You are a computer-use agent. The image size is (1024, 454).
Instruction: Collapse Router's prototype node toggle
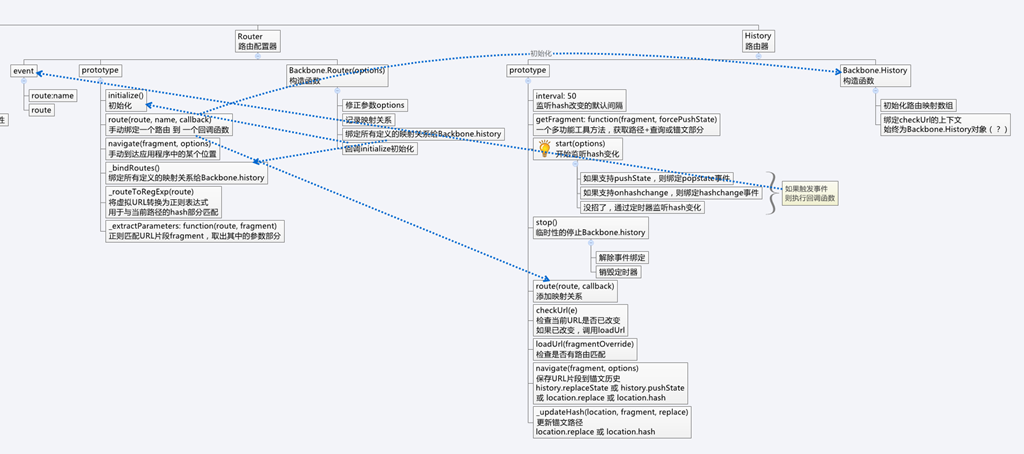pos(100,81)
